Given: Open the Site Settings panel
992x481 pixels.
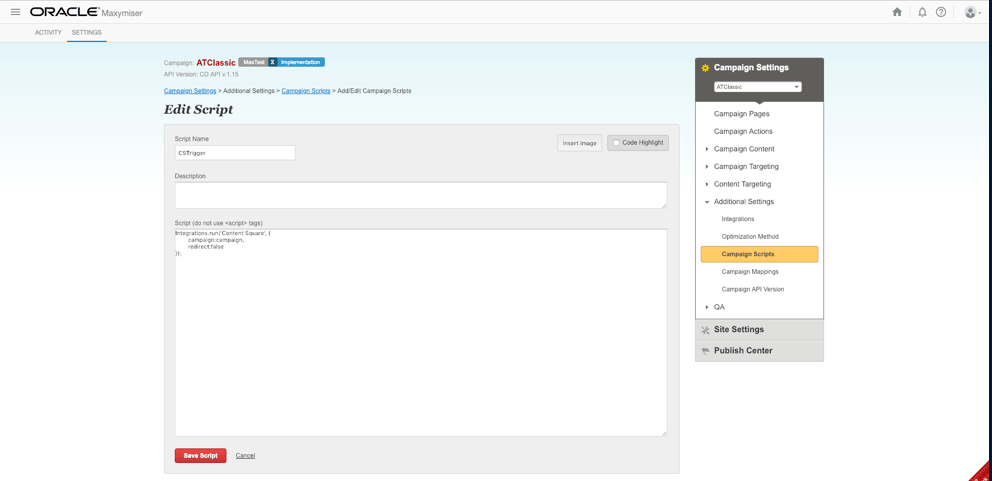Looking at the screenshot, I should pyautogui.click(x=759, y=330).
